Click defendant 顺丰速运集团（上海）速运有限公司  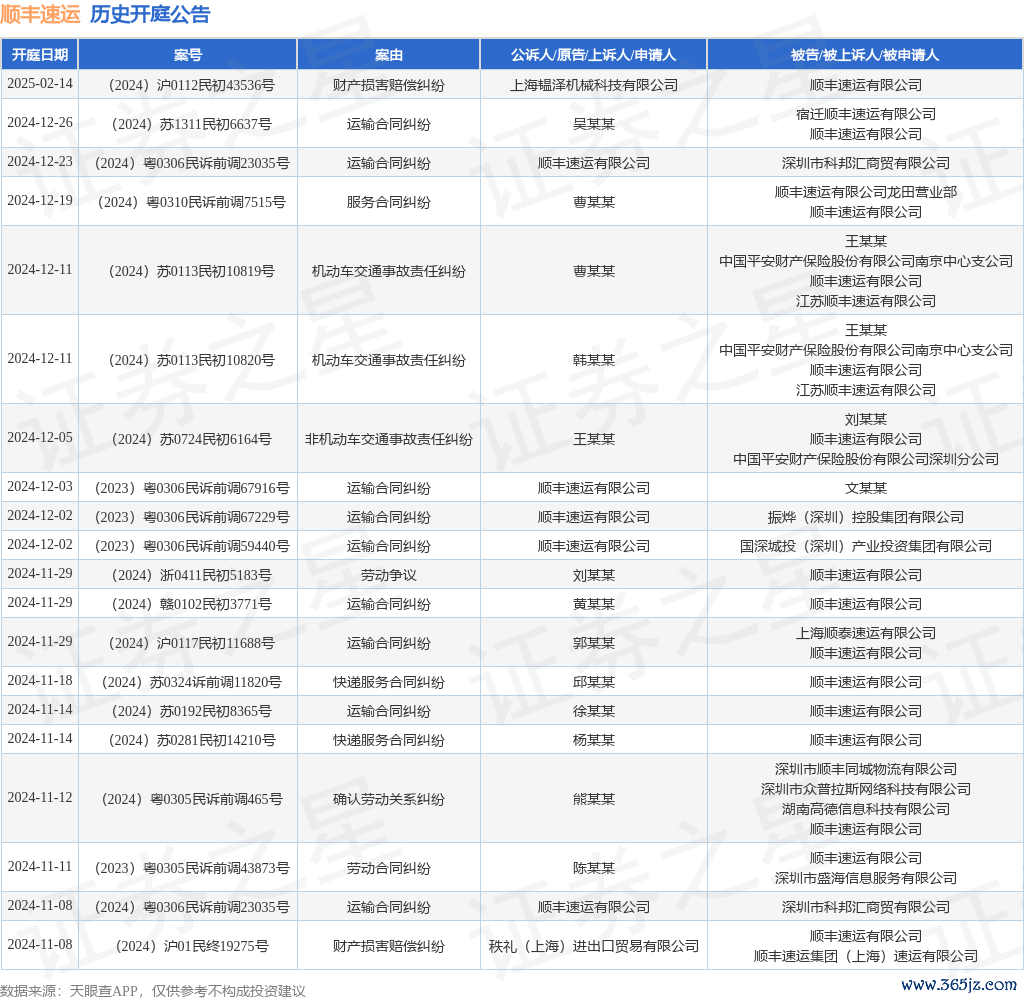coord(865,956)
